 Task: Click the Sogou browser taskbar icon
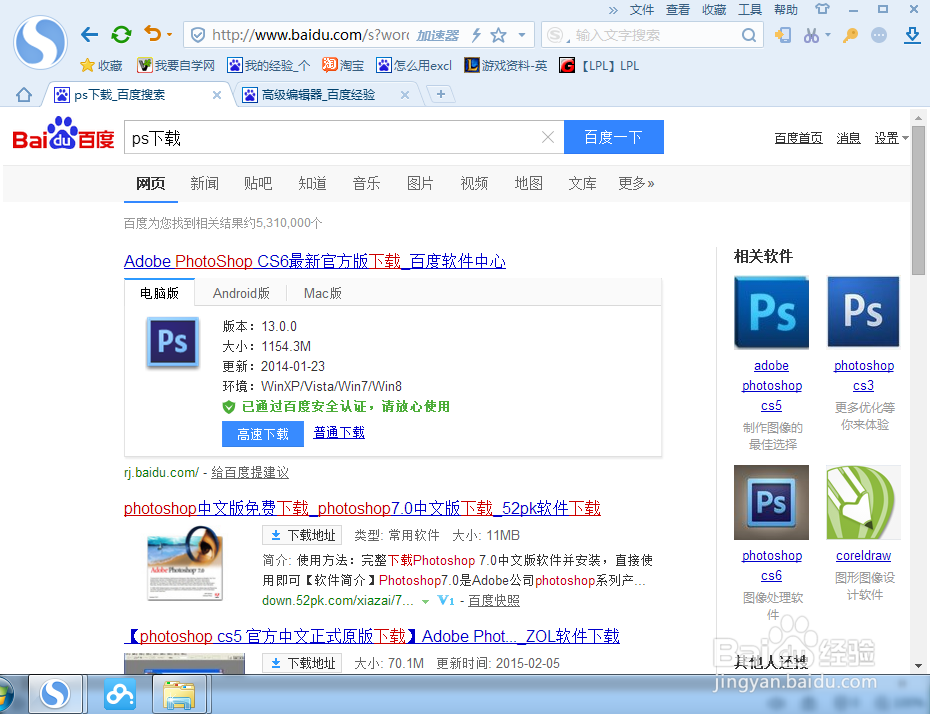click(x=55, y=693)
